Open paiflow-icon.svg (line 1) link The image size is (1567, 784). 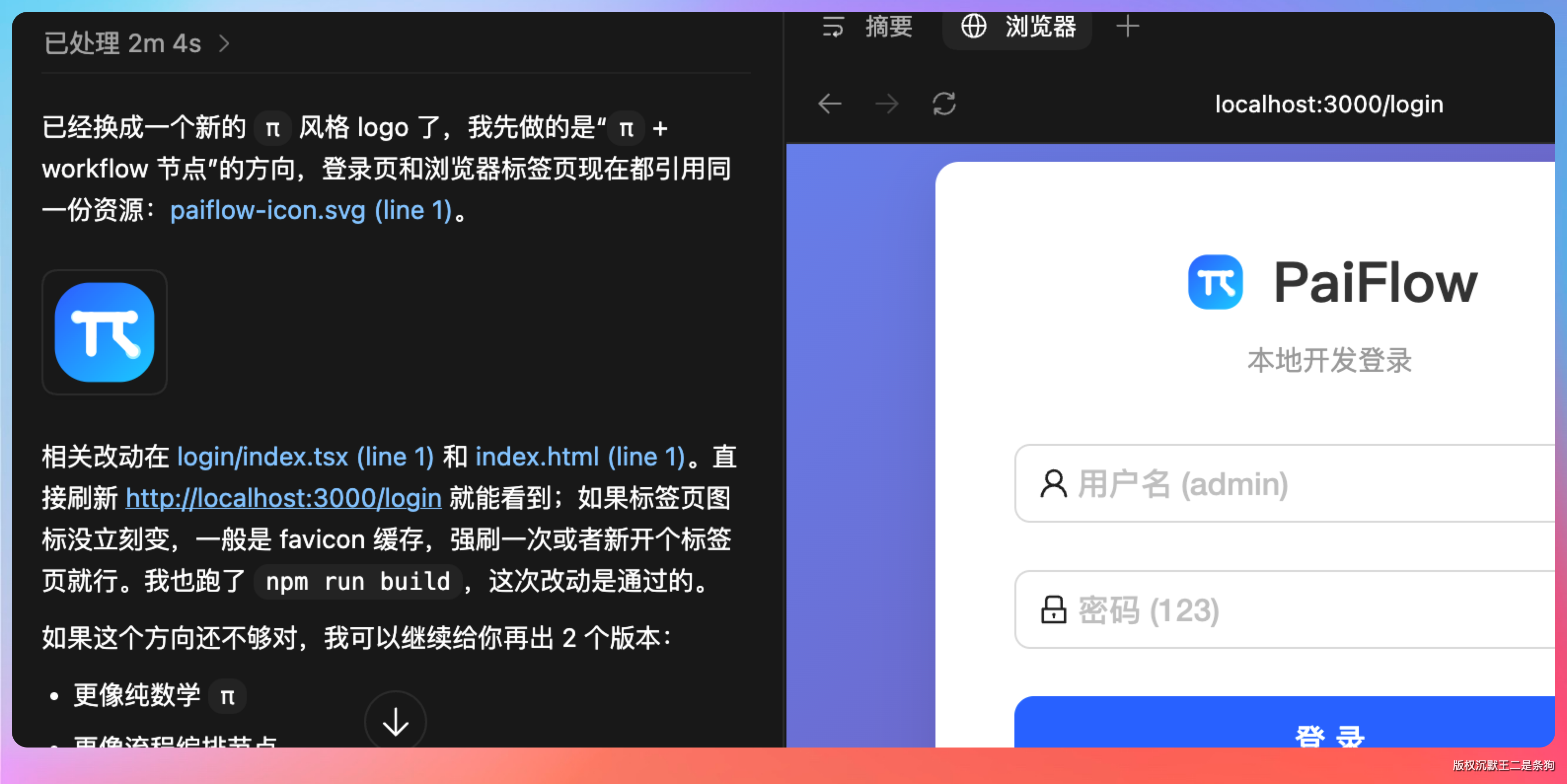pos(310,210)
